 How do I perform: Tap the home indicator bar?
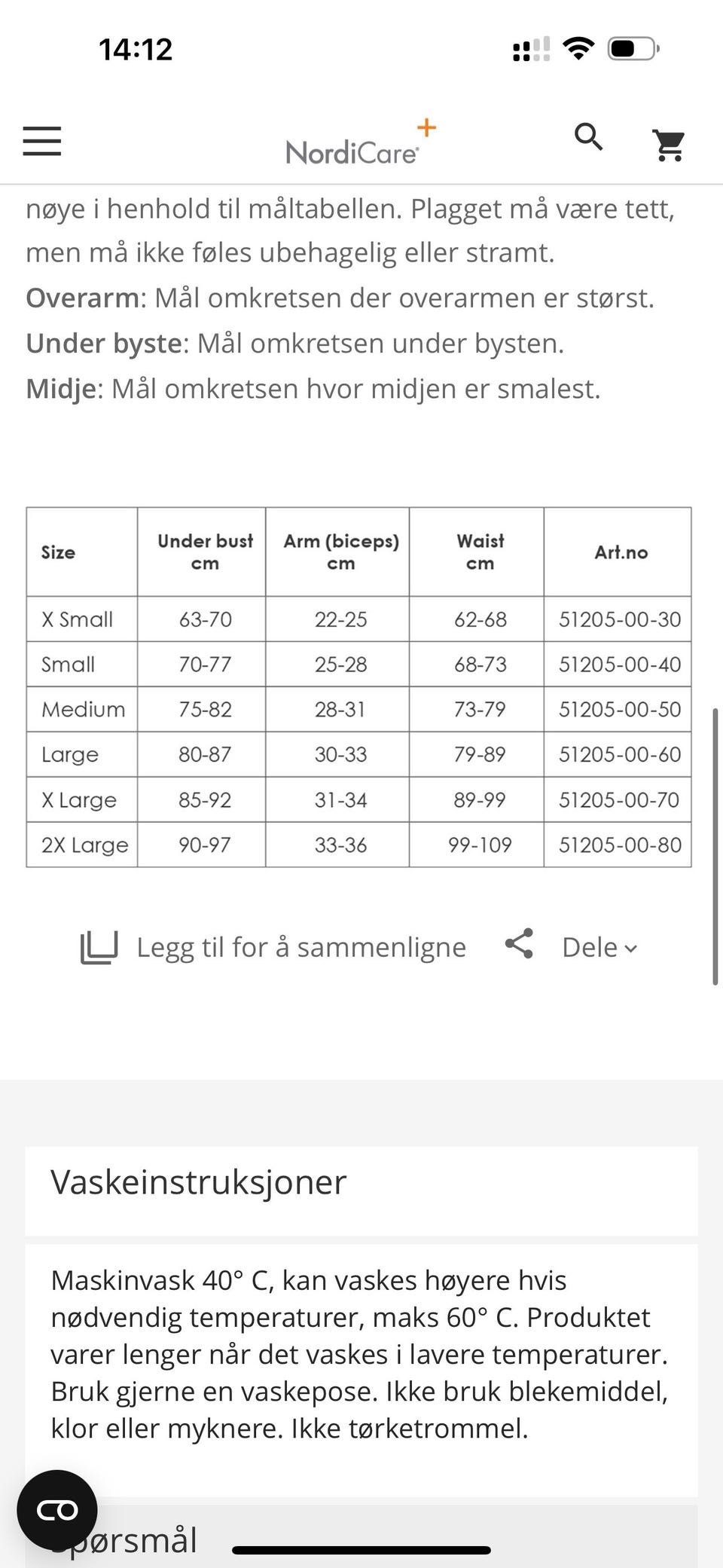pos(361,1550)
